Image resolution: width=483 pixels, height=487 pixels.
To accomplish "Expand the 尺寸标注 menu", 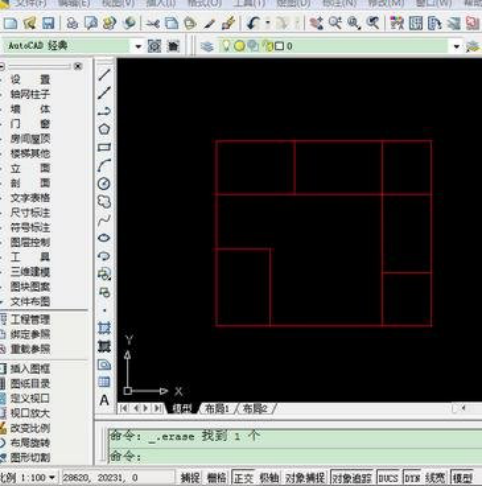I will click(x=30, y=213).
